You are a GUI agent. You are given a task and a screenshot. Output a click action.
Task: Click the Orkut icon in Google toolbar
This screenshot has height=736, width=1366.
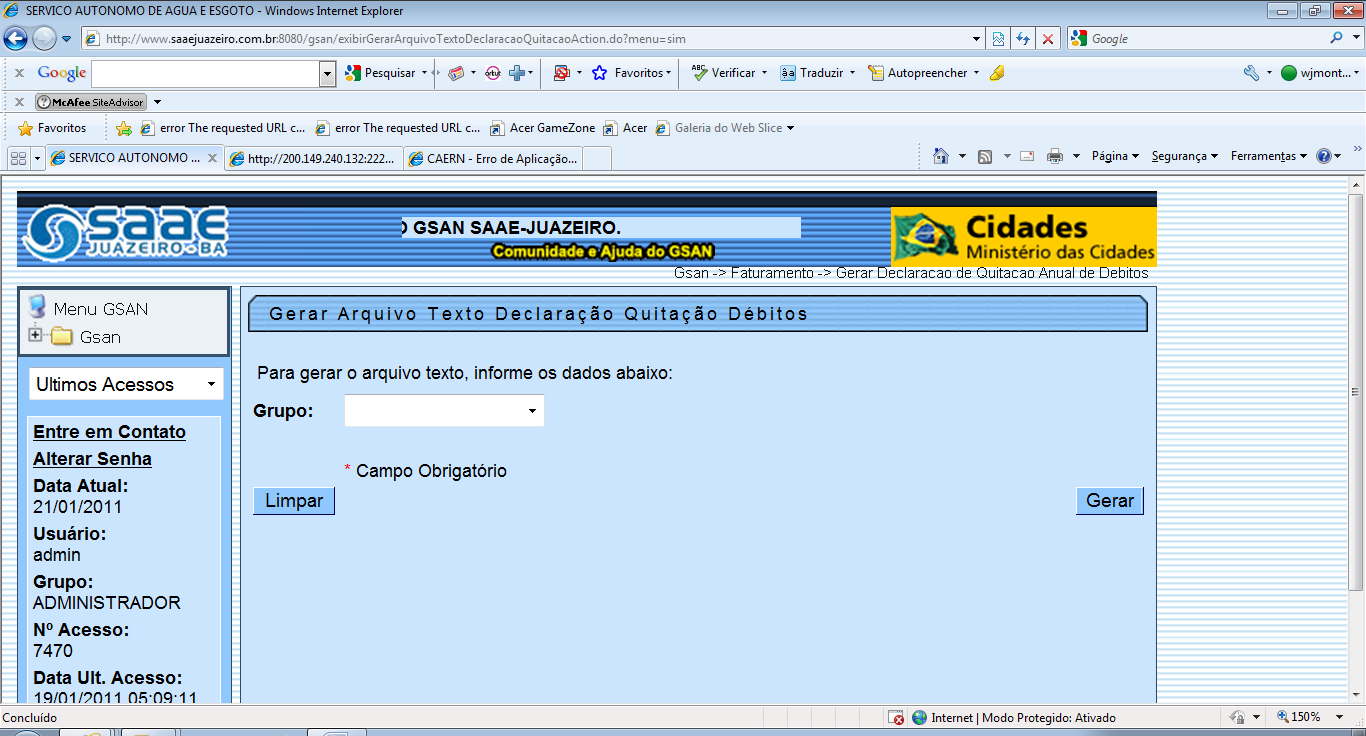pyautogui.click(x=492, y=73)
